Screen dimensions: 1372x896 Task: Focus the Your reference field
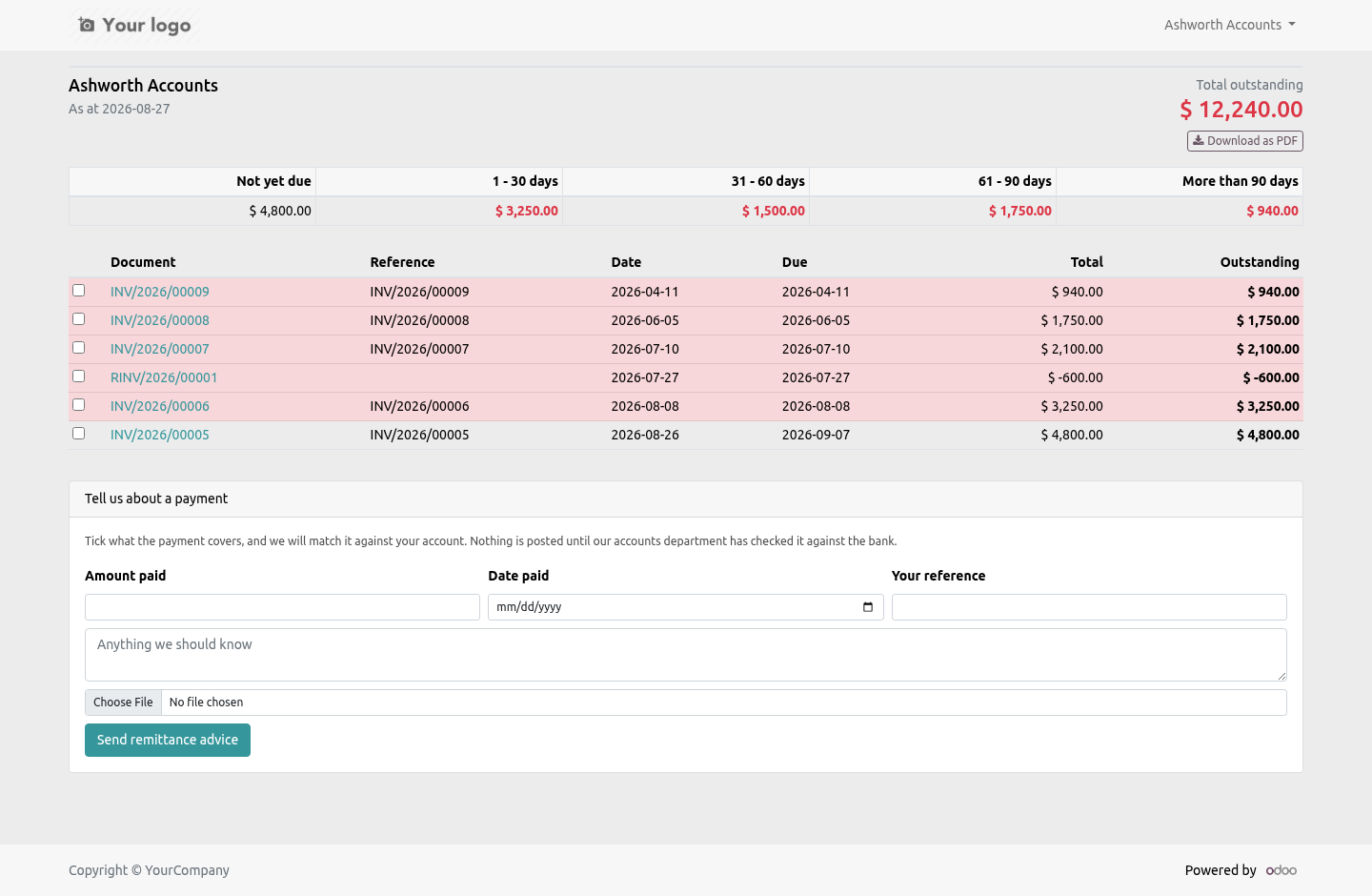(1089, 607)
